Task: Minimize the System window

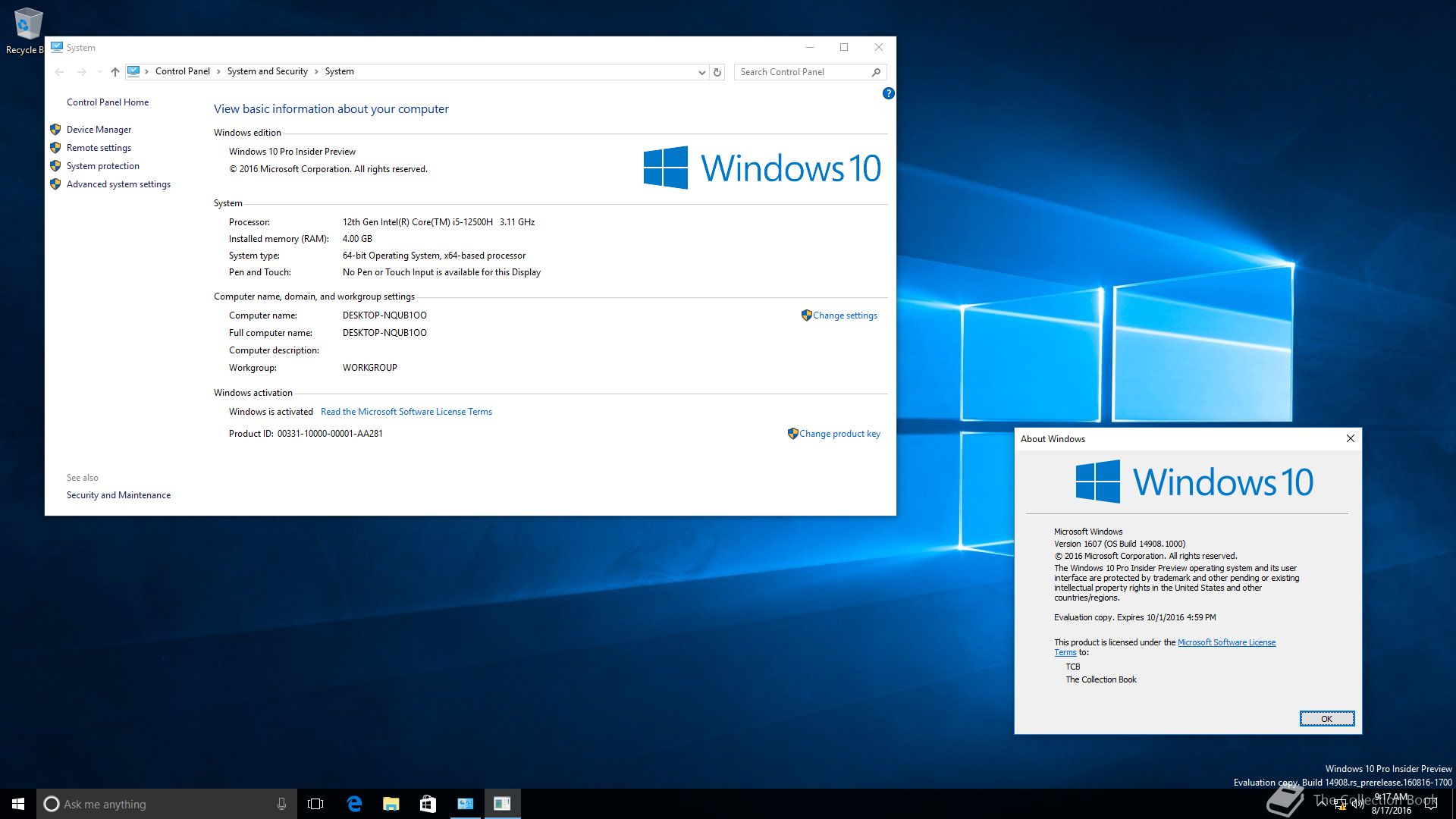Action: (x=810, y=47)
